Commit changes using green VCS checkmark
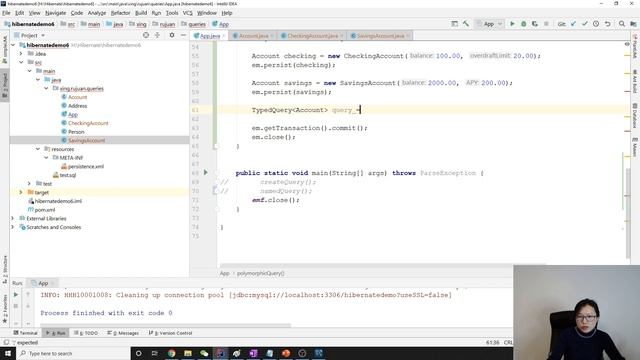The height and width of the screenshot is (360, 640). (584, 24)
